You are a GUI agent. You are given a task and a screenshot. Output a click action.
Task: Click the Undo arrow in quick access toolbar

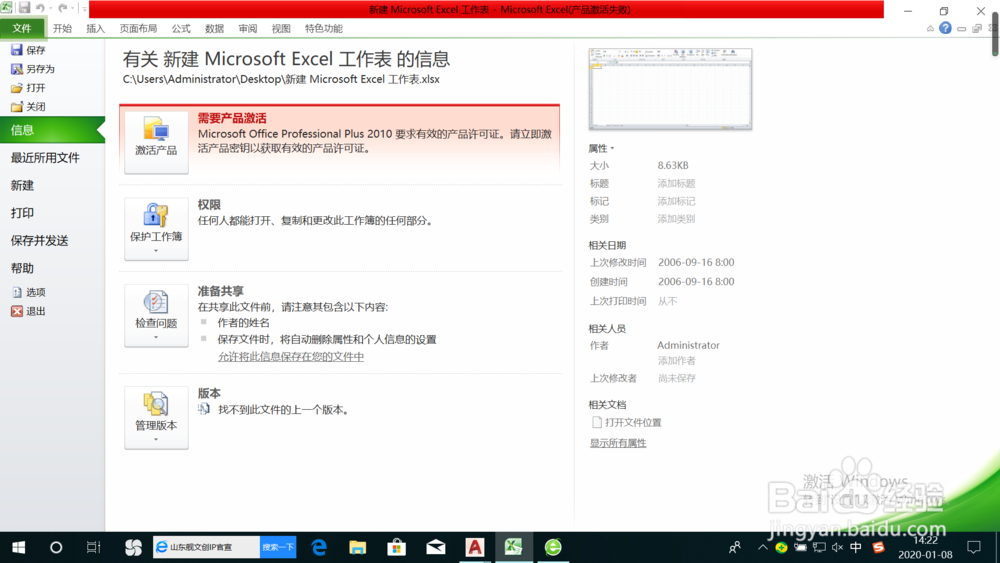click(40, 8)
